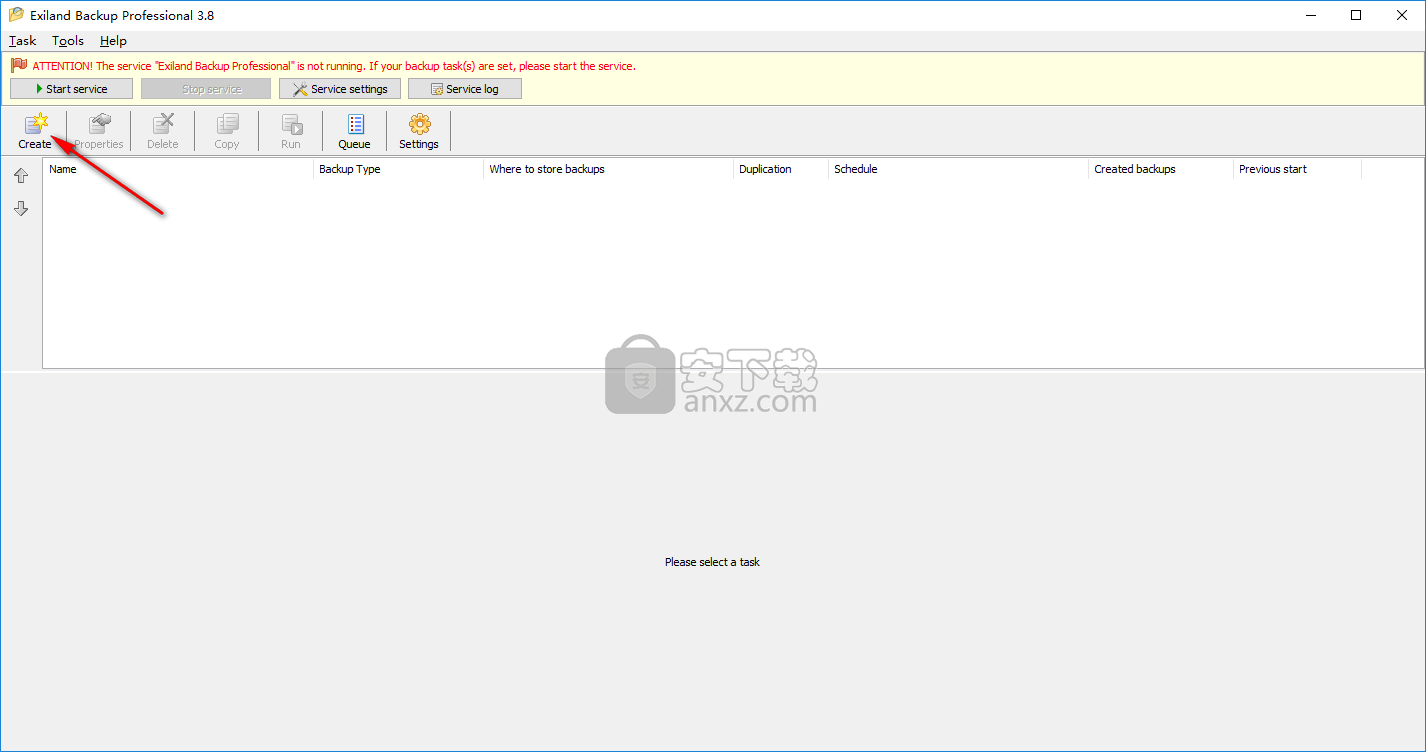The image size is (1426, 752).
Task: Click the Schedule column header
Action: (958, 169)
